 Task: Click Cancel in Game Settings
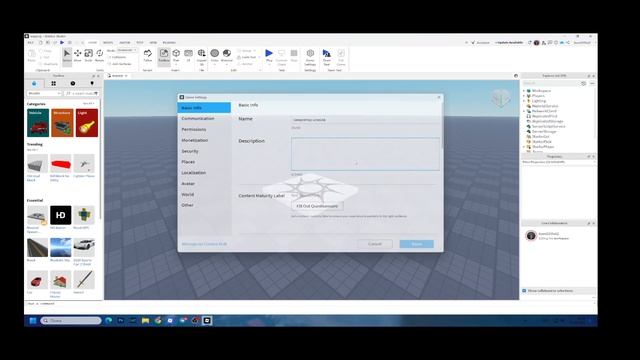coord(375,244)
